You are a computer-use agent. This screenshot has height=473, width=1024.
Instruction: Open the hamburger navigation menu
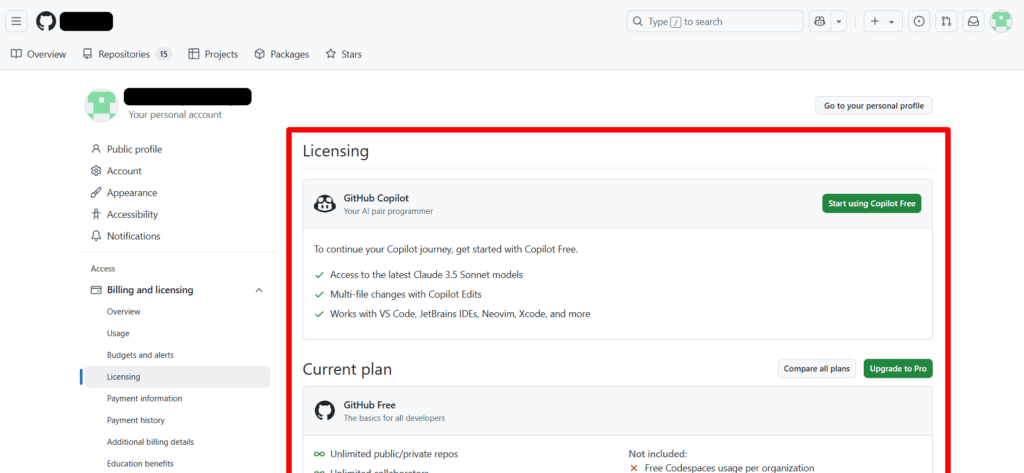(16, 22)
